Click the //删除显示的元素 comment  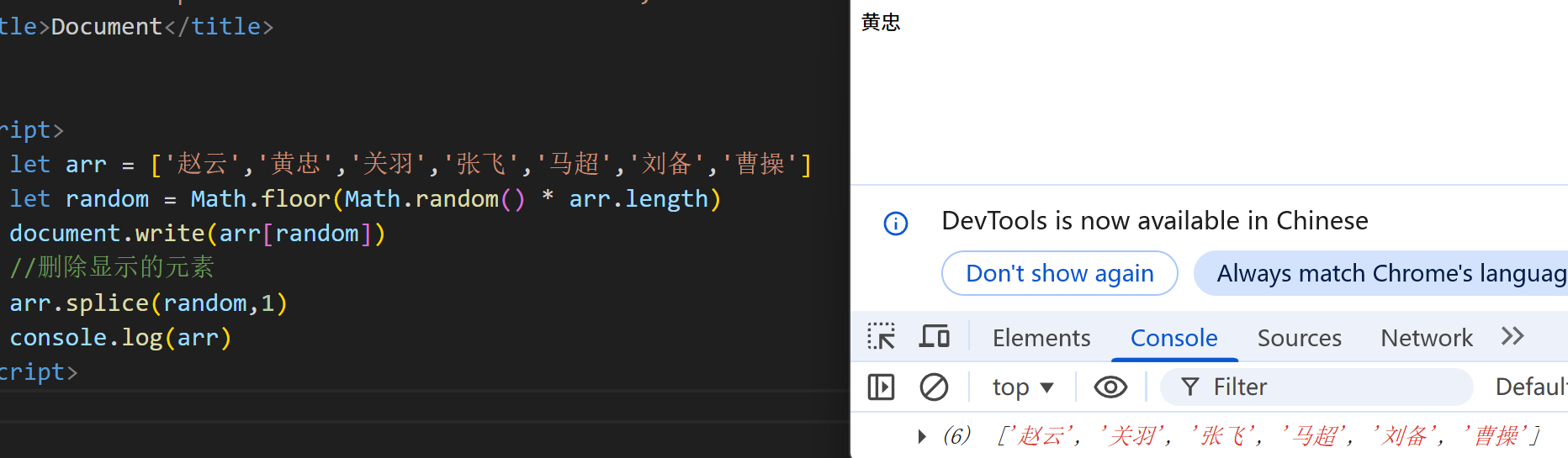click(x=112, y=267)
